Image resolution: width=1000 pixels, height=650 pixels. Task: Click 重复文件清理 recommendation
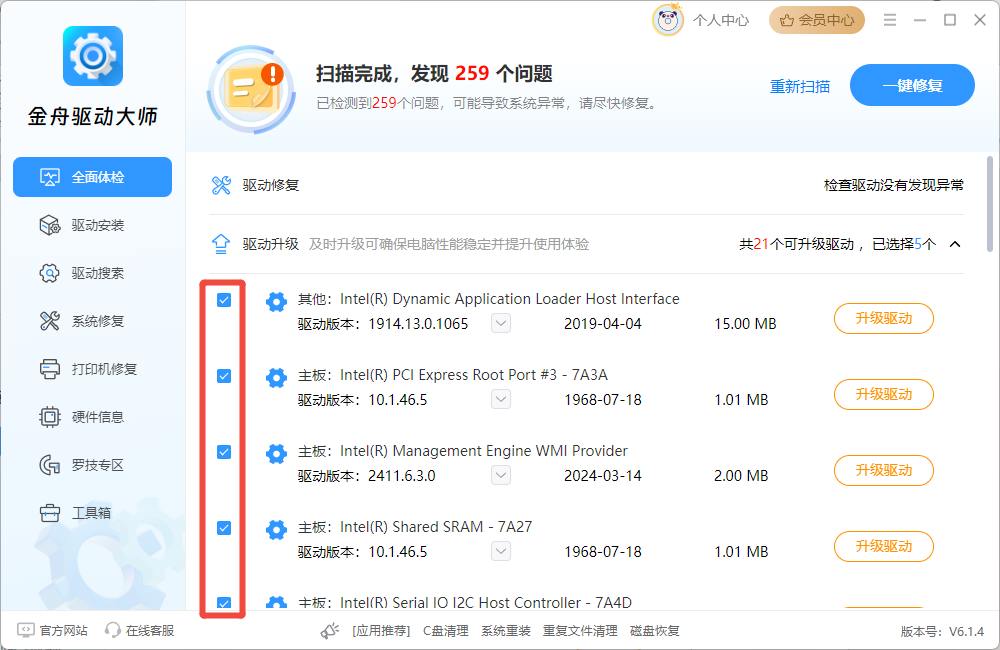580,631
